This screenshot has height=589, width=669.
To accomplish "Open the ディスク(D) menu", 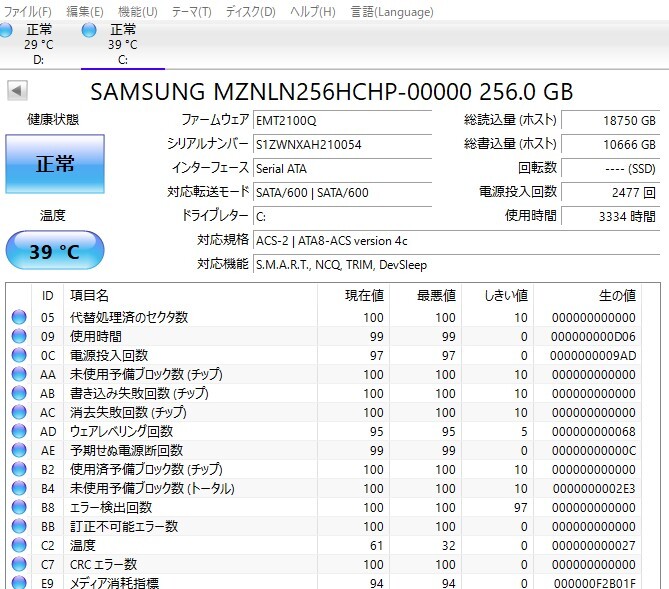I will (x=250, y=12).
